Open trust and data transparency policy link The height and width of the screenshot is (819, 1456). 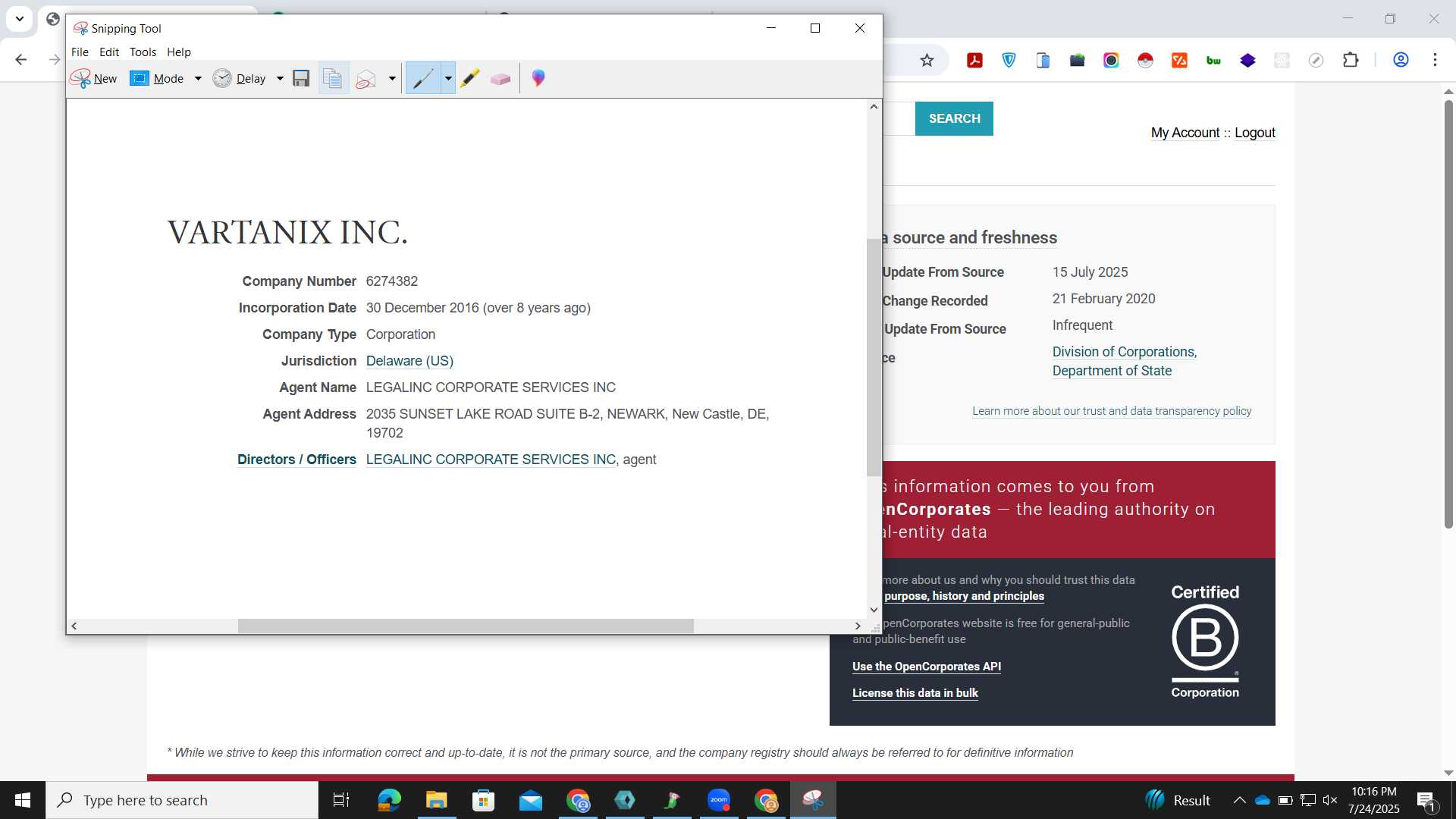1112,411
